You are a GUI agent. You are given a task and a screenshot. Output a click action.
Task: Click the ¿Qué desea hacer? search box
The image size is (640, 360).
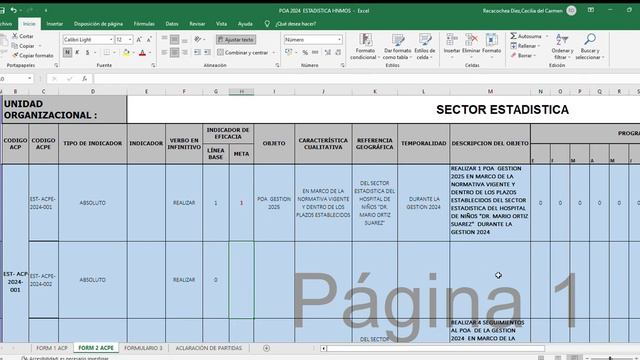pyautogui.click(x=296, y=24)
